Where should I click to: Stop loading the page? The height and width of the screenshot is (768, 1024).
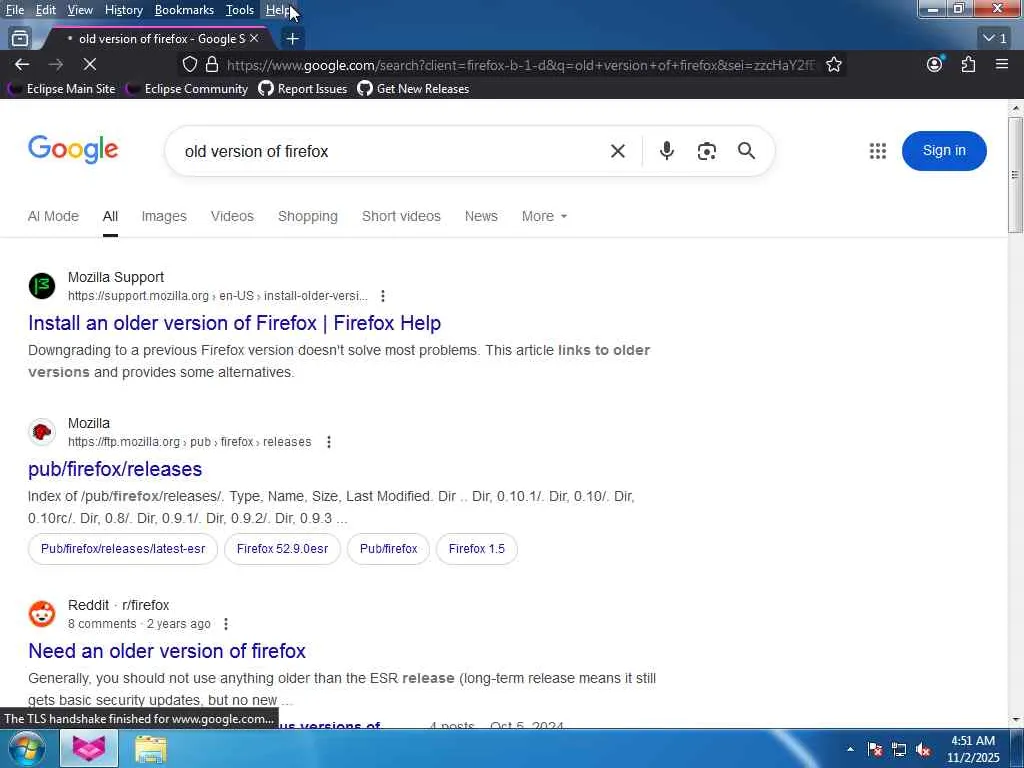tap(89, 64)
